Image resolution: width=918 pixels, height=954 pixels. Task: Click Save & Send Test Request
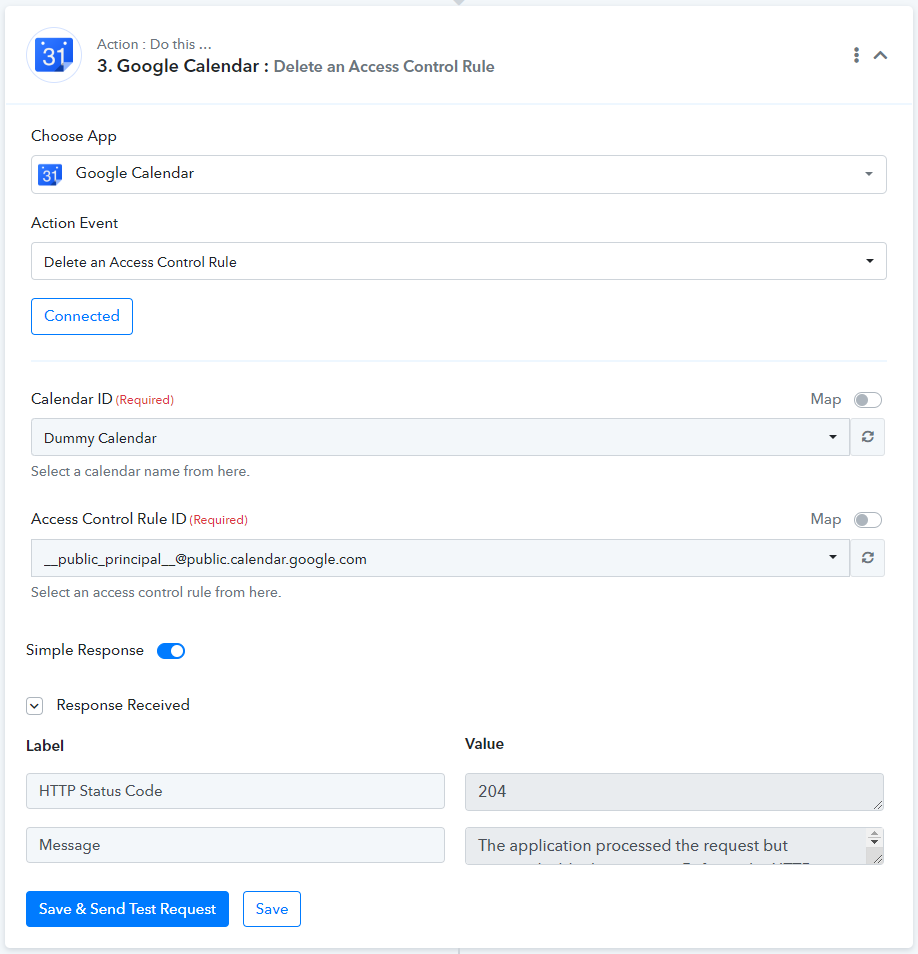[x=127, y=909]
